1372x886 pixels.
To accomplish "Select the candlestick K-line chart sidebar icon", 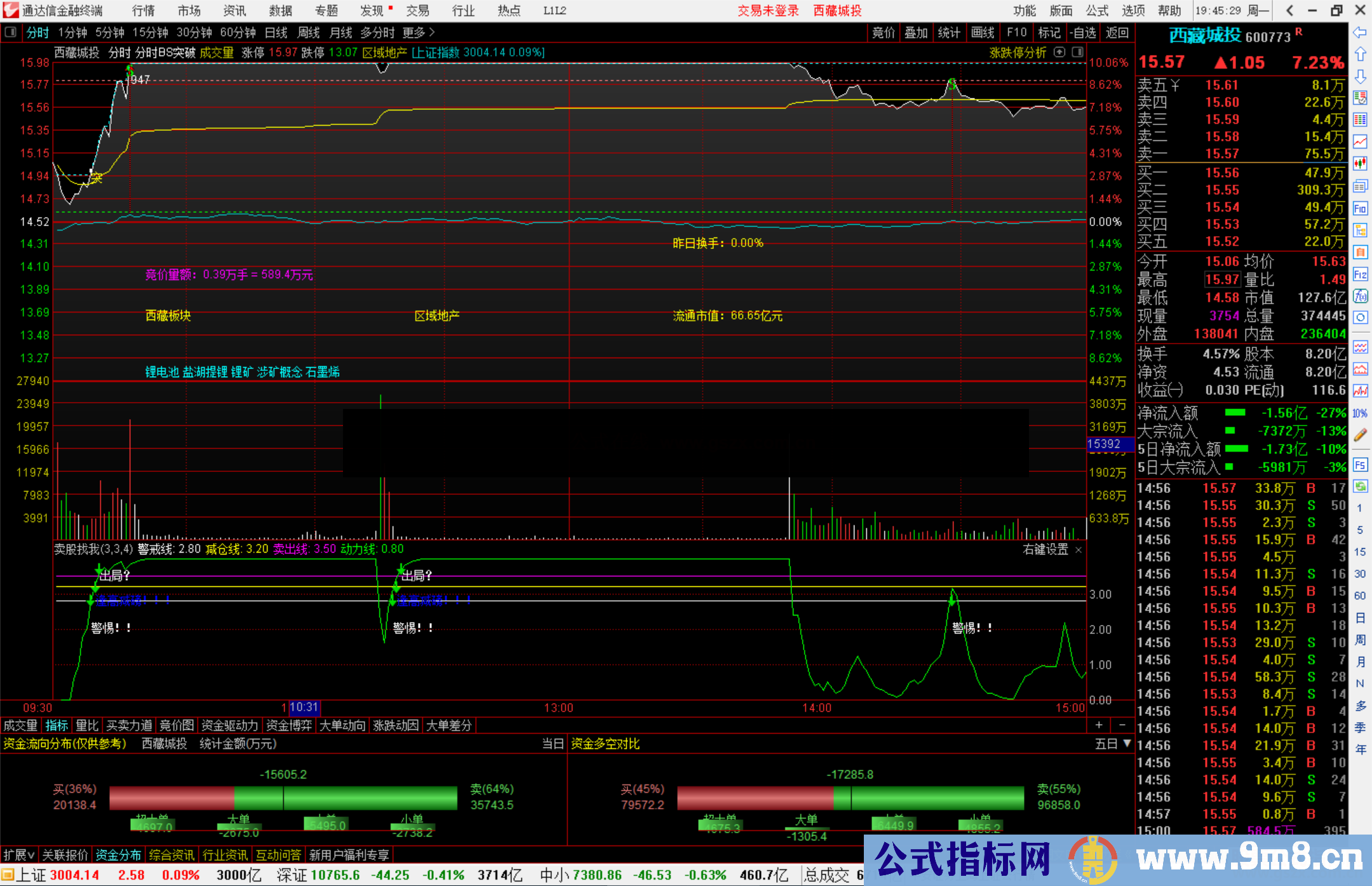I will (1360, 164).
